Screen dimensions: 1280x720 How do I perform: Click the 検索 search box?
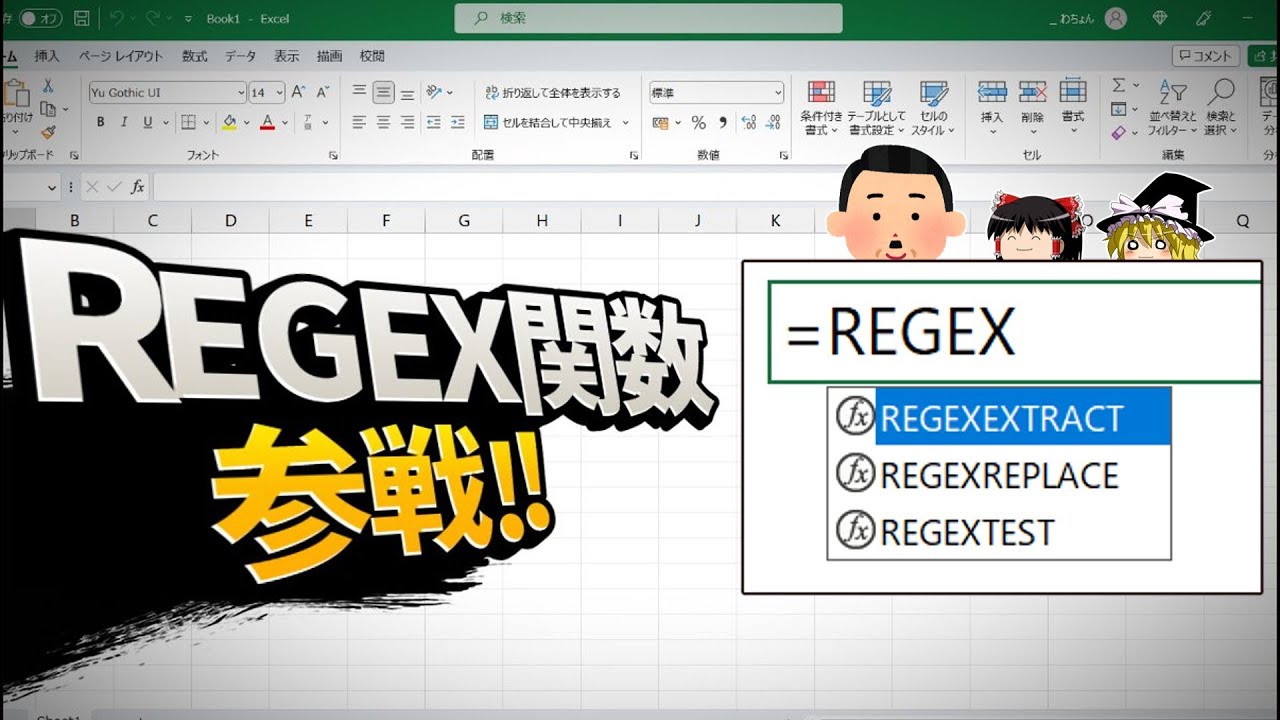tap(648, 18)
